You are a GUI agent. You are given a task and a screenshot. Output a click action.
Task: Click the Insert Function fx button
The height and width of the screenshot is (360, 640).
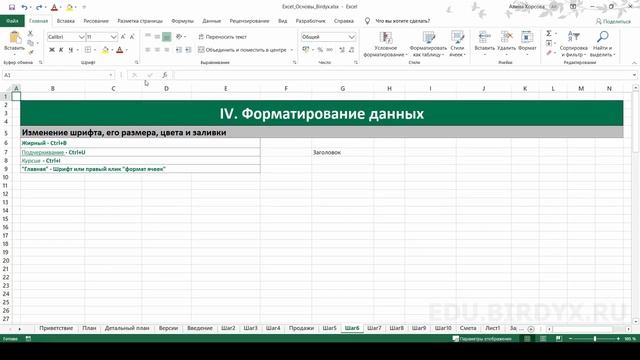[164, 75]
